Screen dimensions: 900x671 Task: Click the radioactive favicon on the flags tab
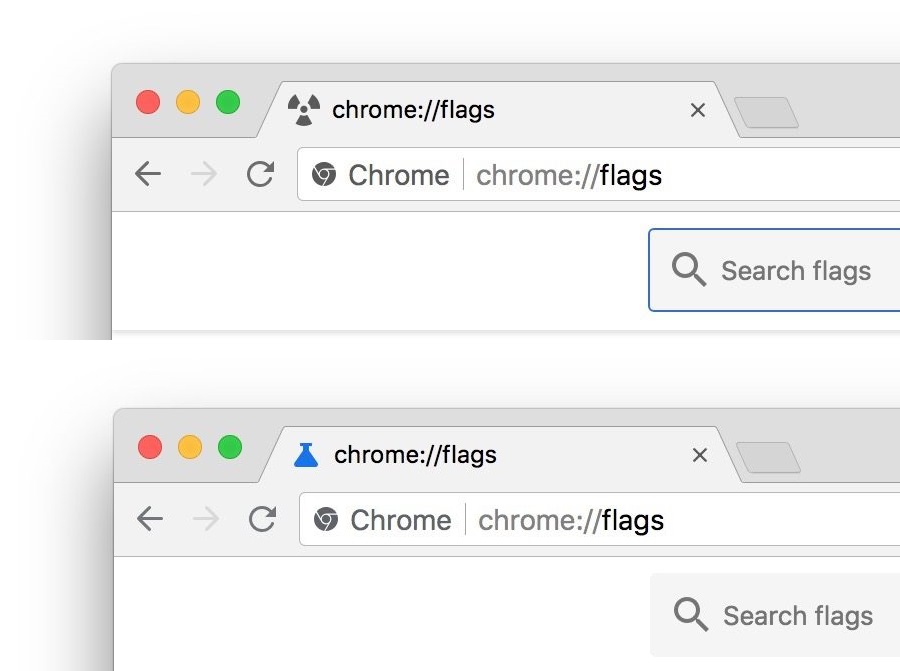(x=304, y=109)
